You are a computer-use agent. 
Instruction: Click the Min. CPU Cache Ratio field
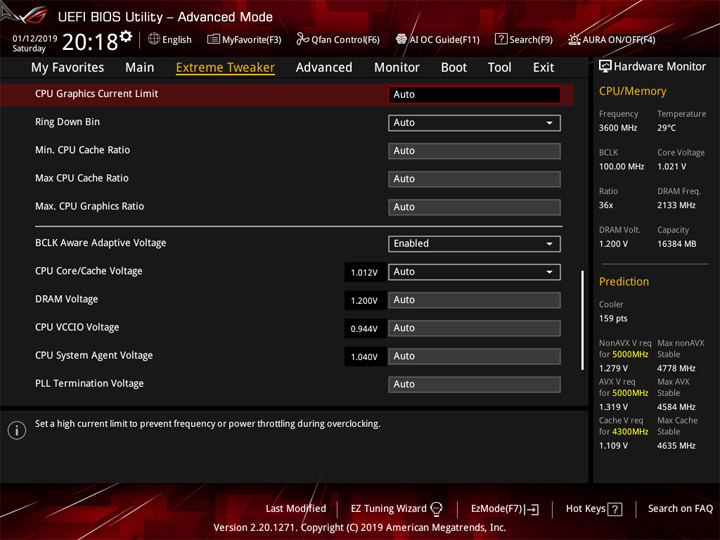(474, 151)
